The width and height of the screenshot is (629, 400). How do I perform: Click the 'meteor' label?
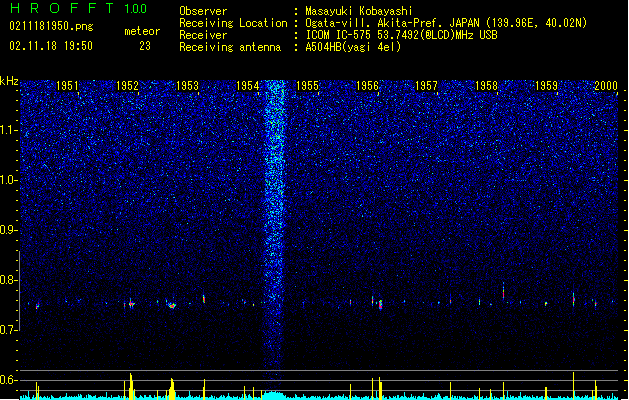pyautogui.click(x=142, y=31)
